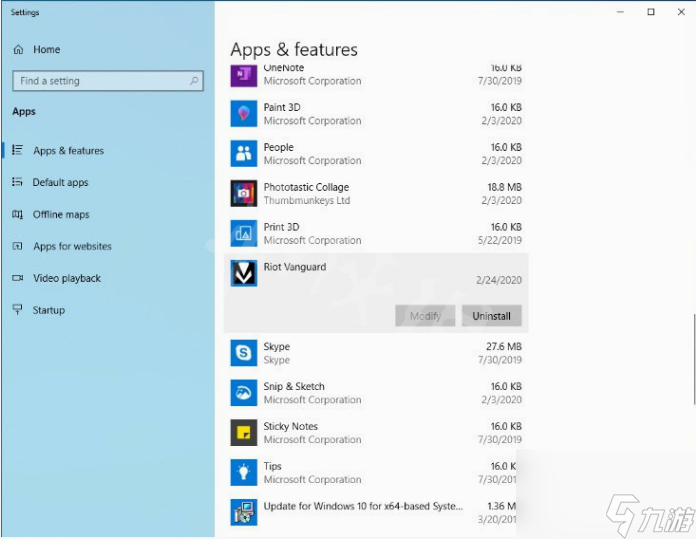Select the Snip & Sketch app name
The image size is (696, 539).
coord(294,386)
